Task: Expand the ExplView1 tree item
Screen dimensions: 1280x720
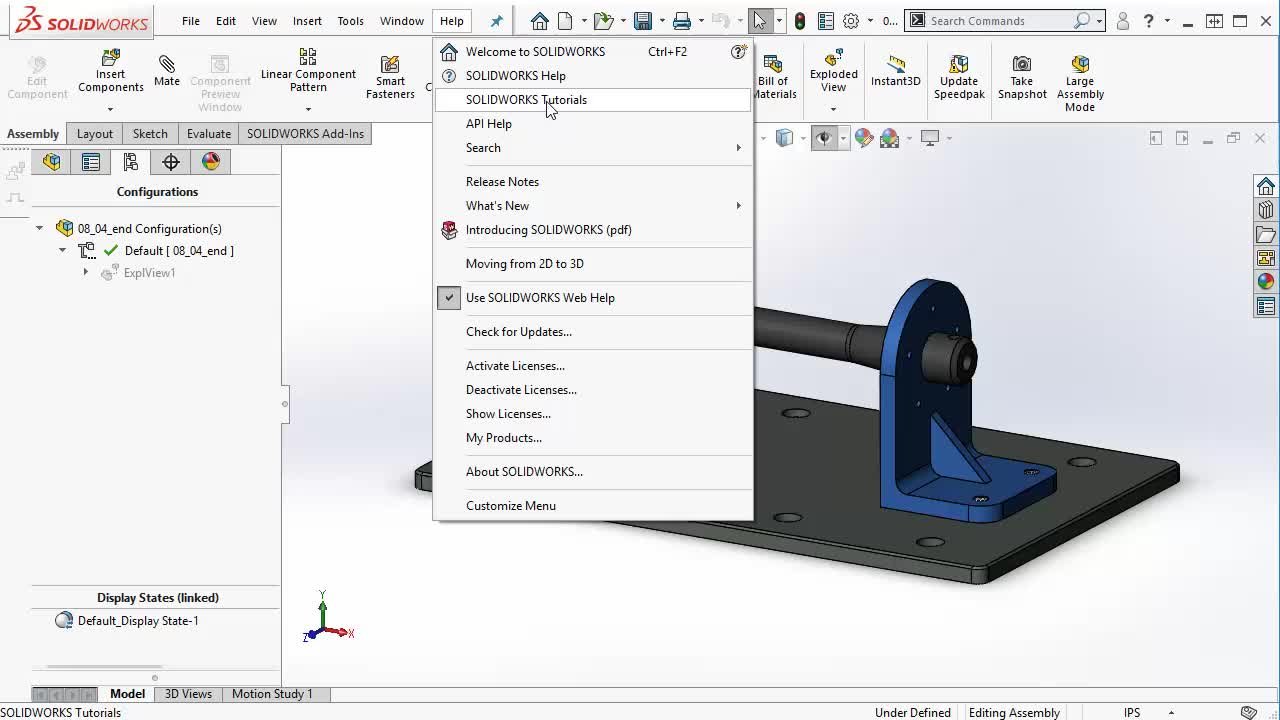Action: pos(86,273)
